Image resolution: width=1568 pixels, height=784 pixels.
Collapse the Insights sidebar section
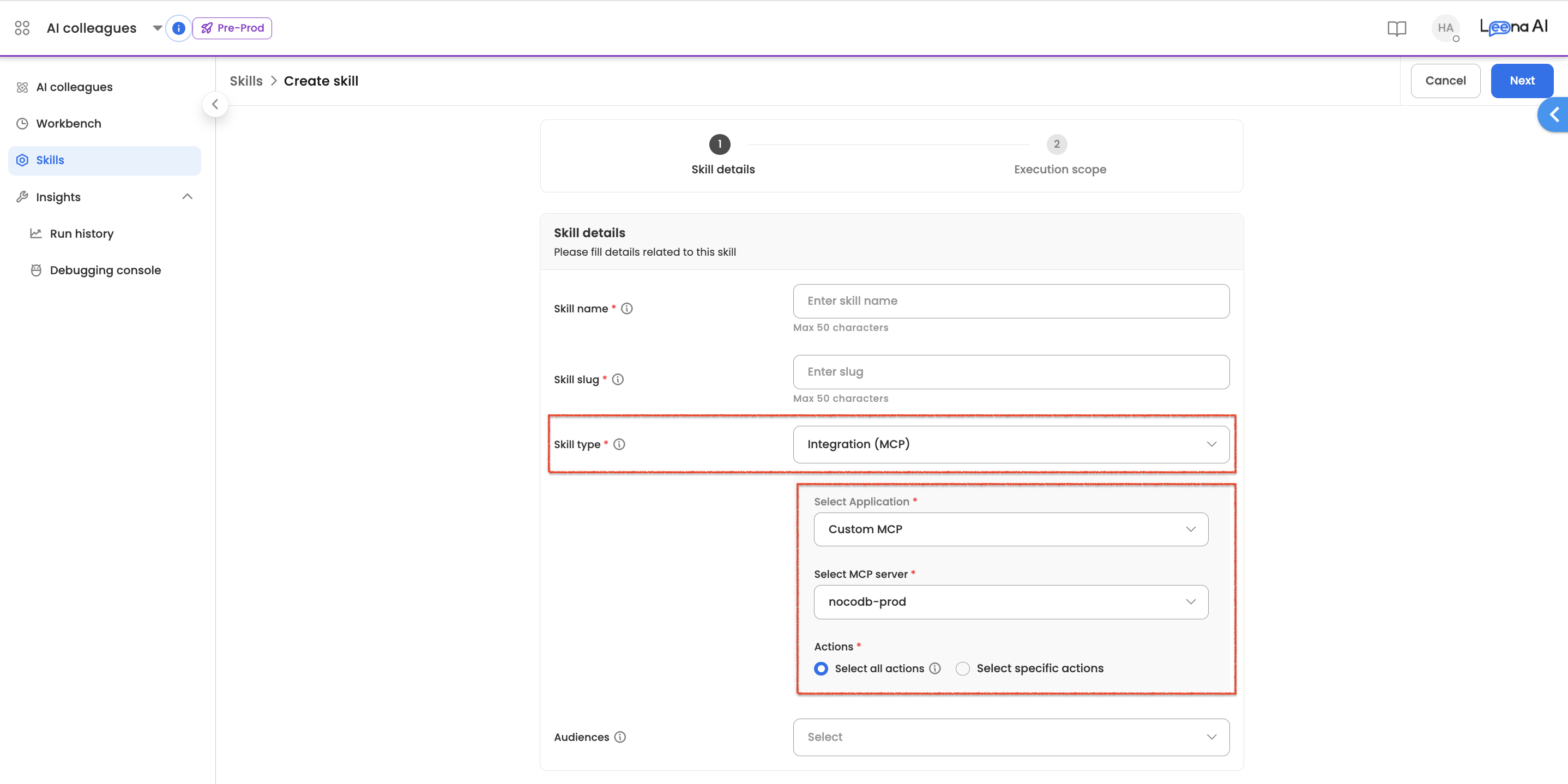[188, 197]
